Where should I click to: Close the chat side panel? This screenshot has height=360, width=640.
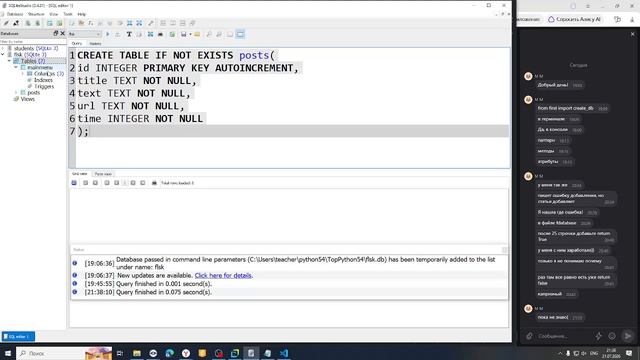(633, 34)
